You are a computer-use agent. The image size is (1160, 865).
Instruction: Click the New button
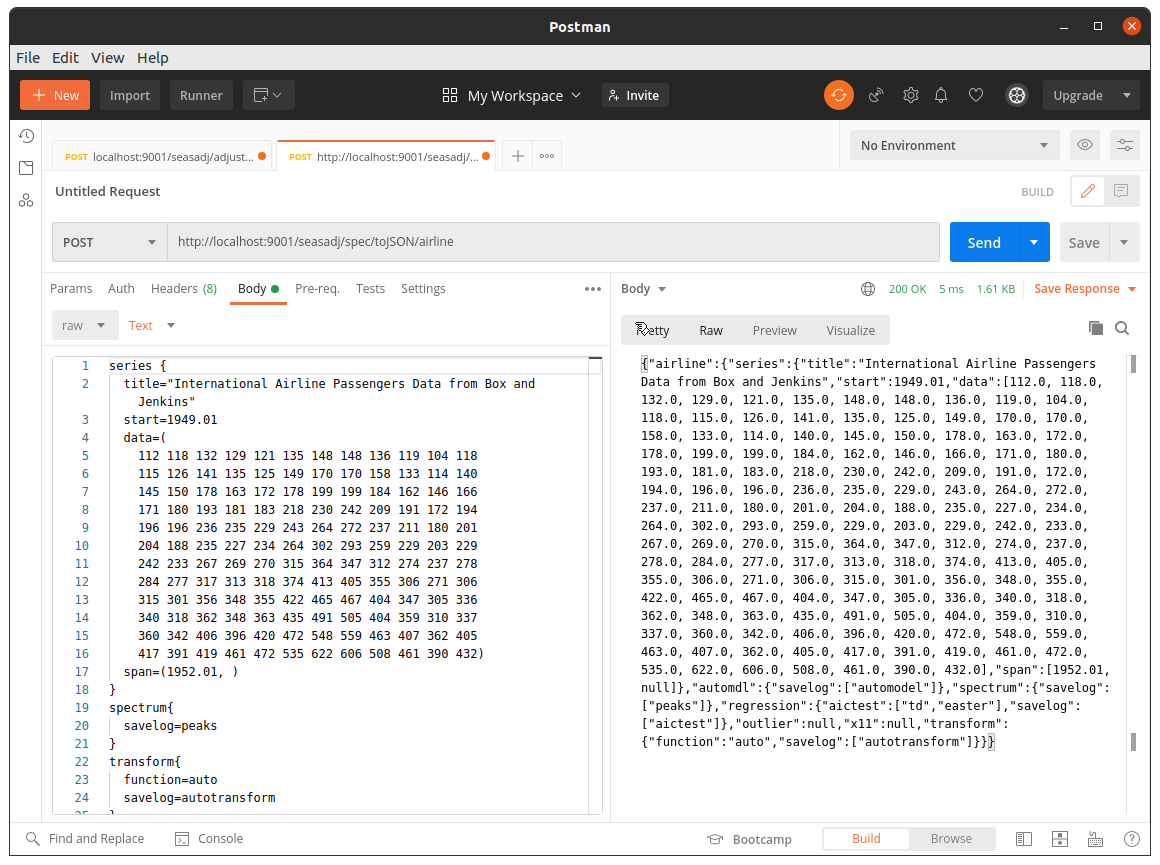pos(55,95)
